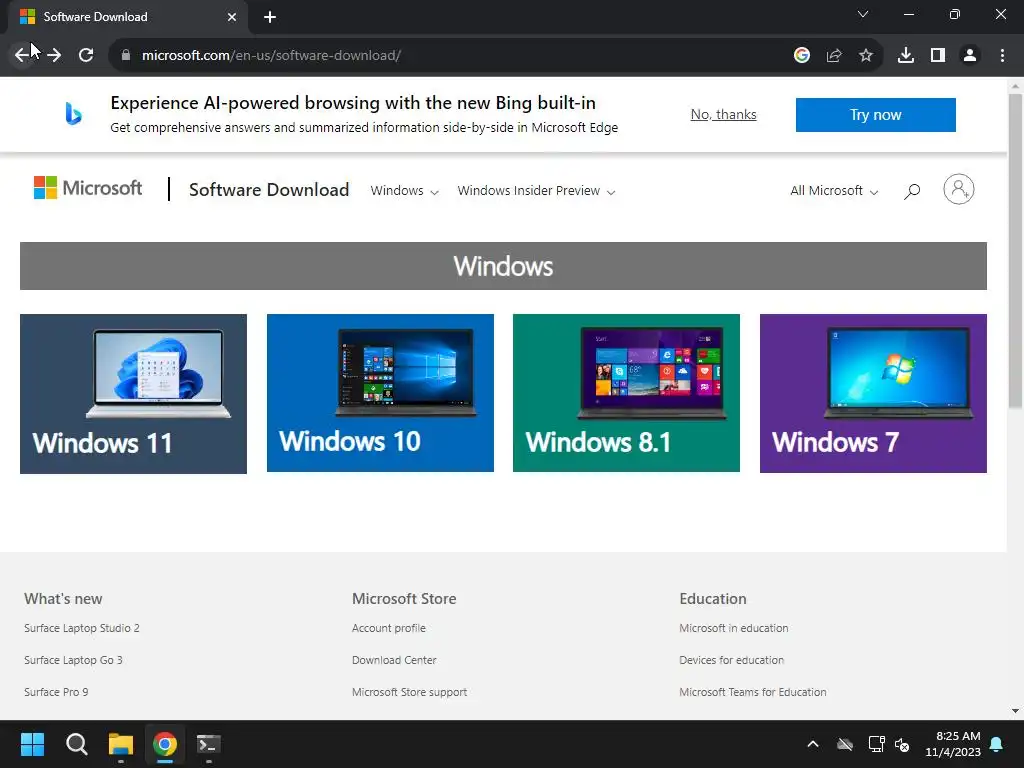Open Microsoft Teams for Education link
1024x768 pixels.
[x=752, y=692]
